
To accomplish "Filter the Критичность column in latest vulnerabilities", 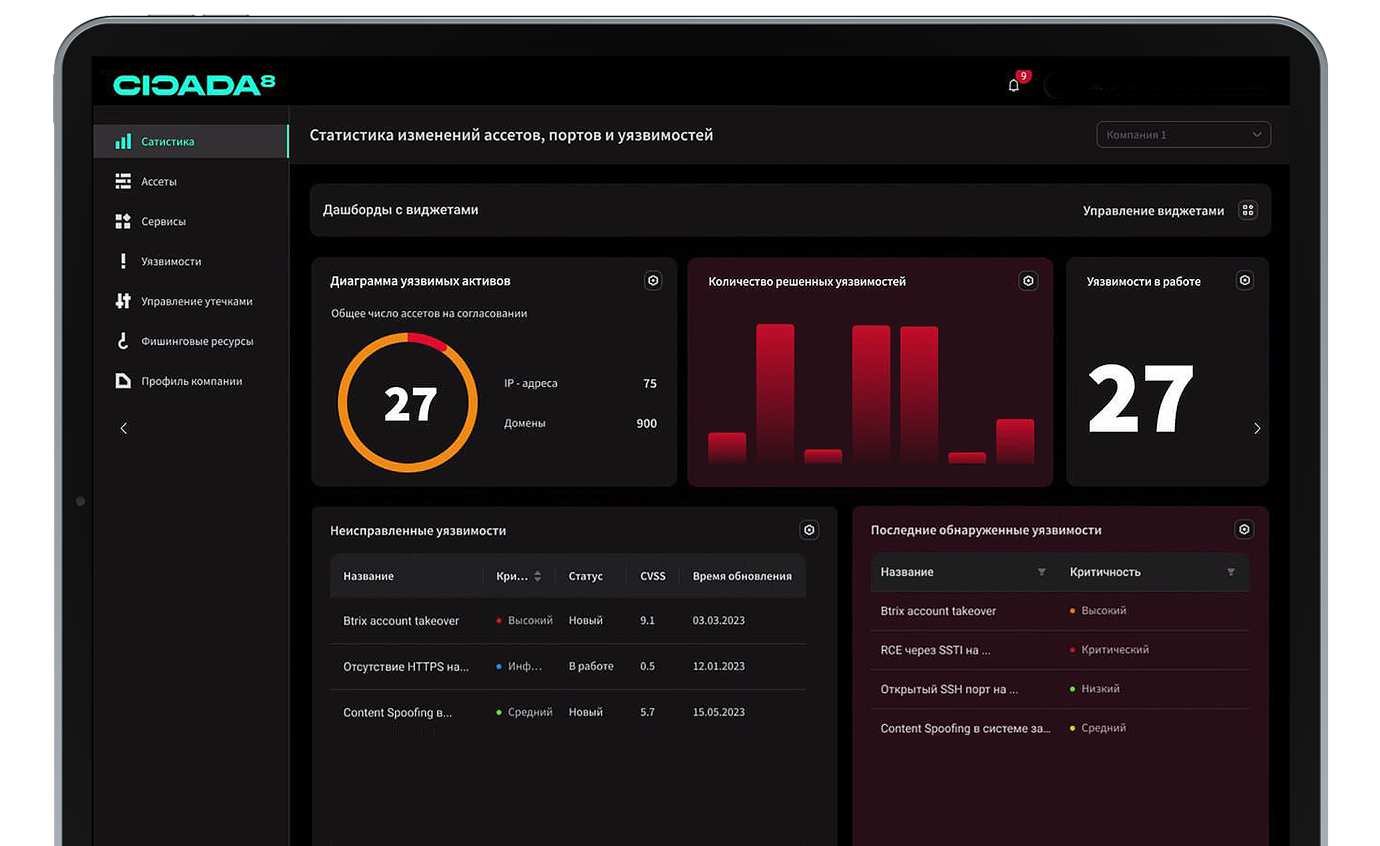I will [x=1231, y=572].
